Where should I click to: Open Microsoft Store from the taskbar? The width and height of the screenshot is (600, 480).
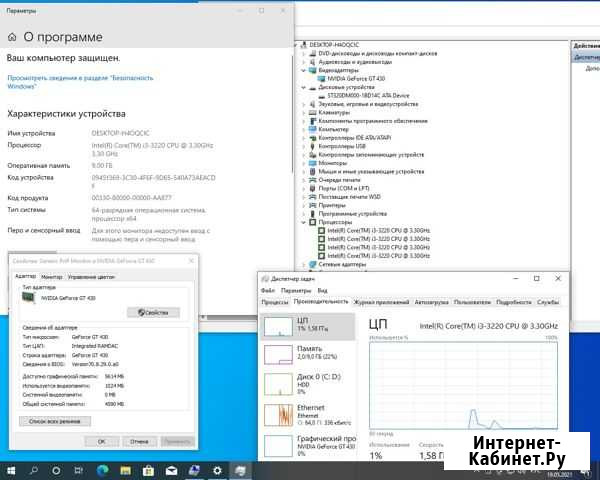coord(148,471)
